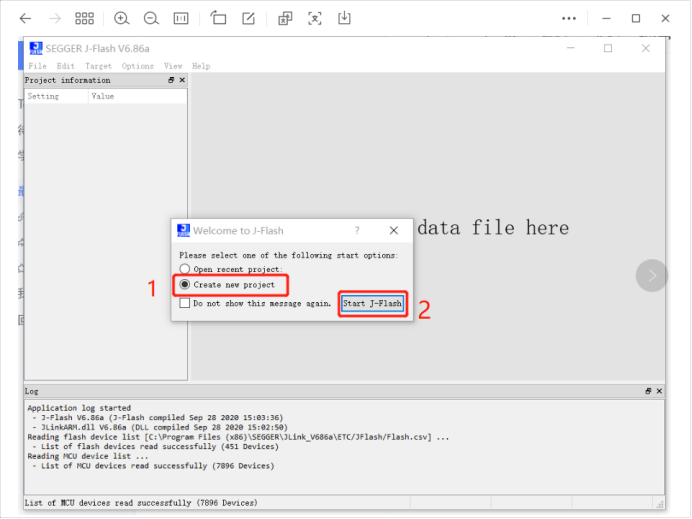
Task: Open the thumbnail grid view icon
Action: [x=84, y=18]
